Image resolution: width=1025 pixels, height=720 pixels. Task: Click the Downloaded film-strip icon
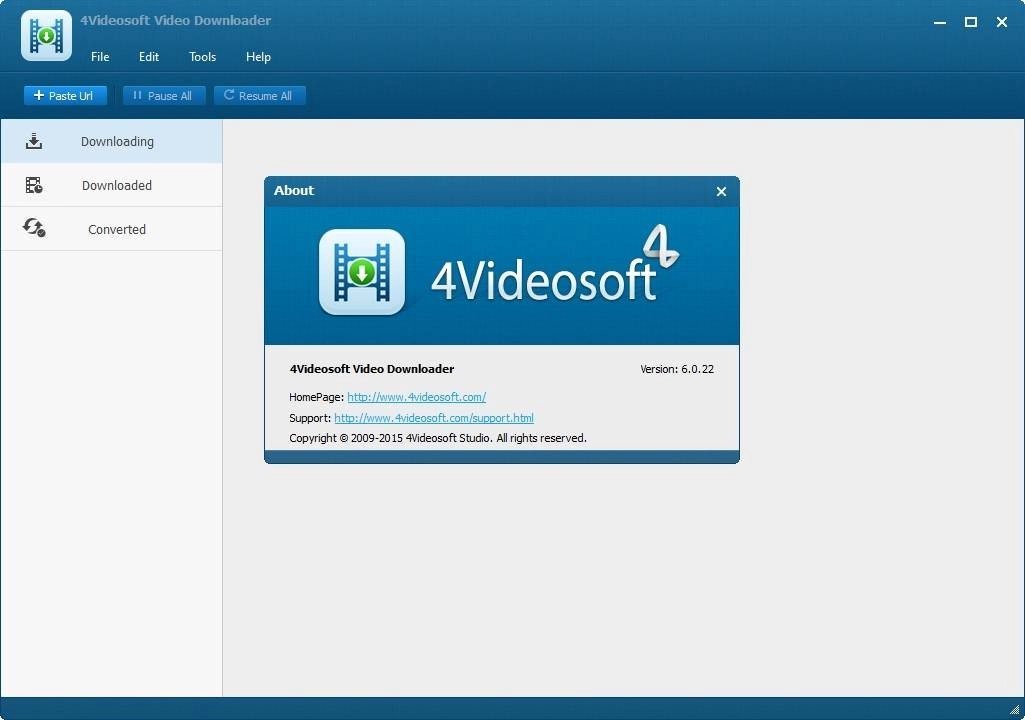pos(34,185)
